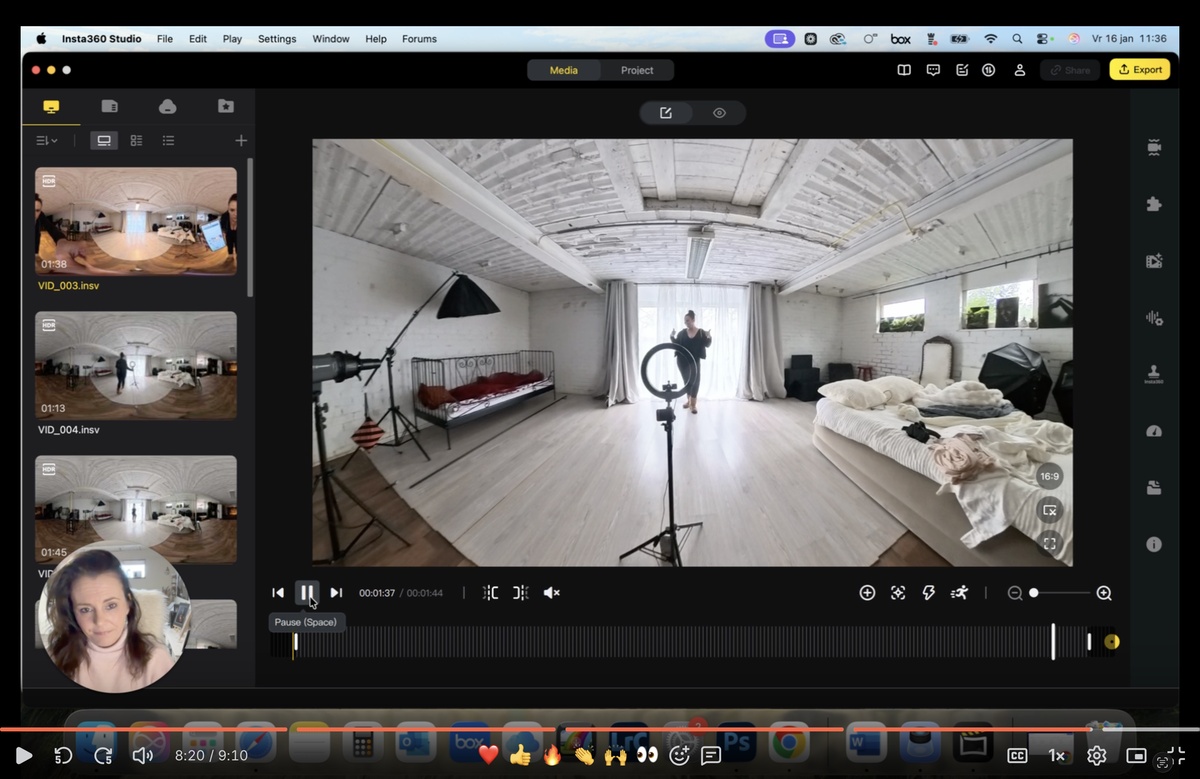
Task: Add media with the plus icon
Action: [241, 141]
